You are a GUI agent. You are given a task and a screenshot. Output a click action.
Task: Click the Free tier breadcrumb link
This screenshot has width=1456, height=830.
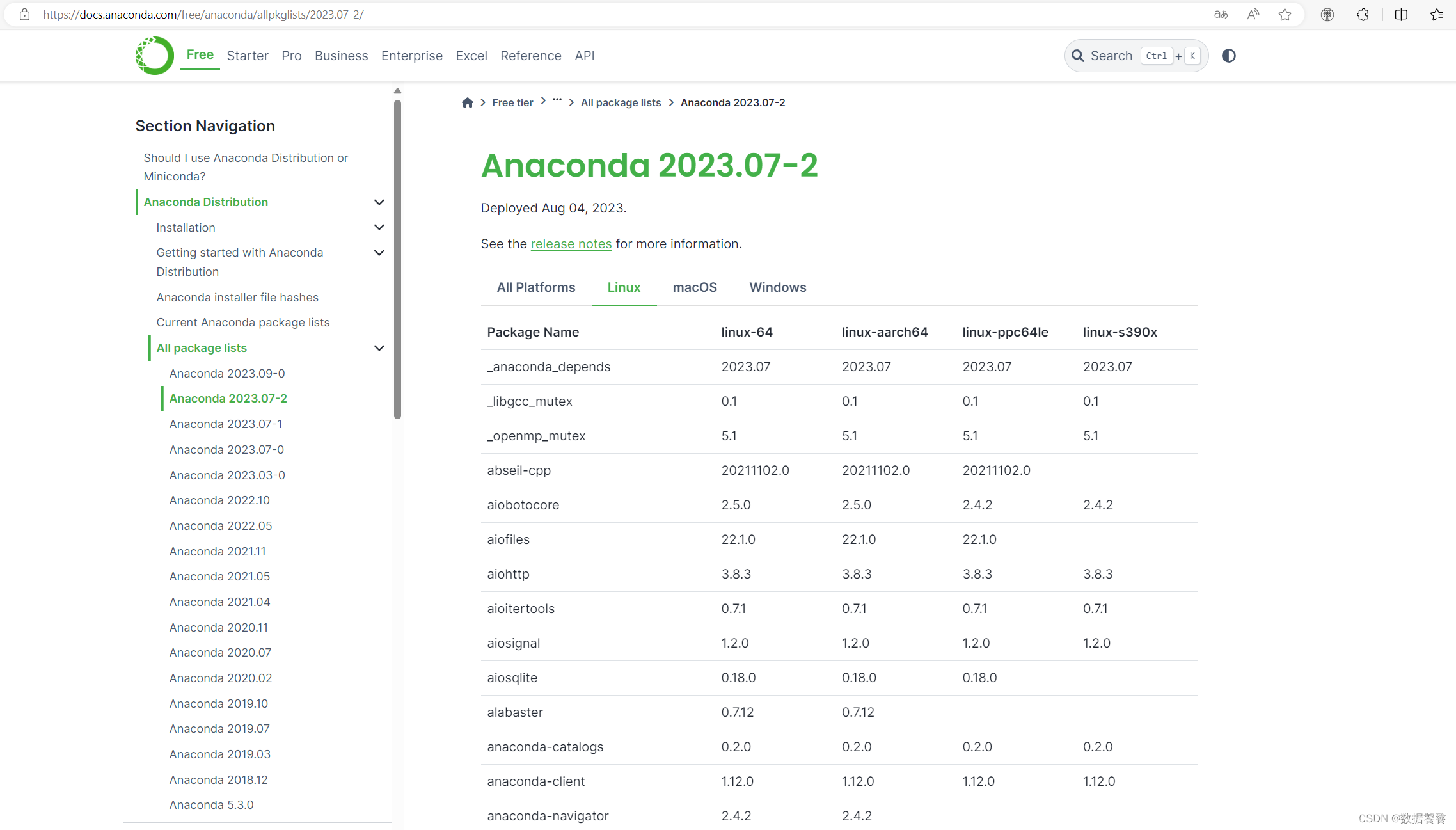512,102
